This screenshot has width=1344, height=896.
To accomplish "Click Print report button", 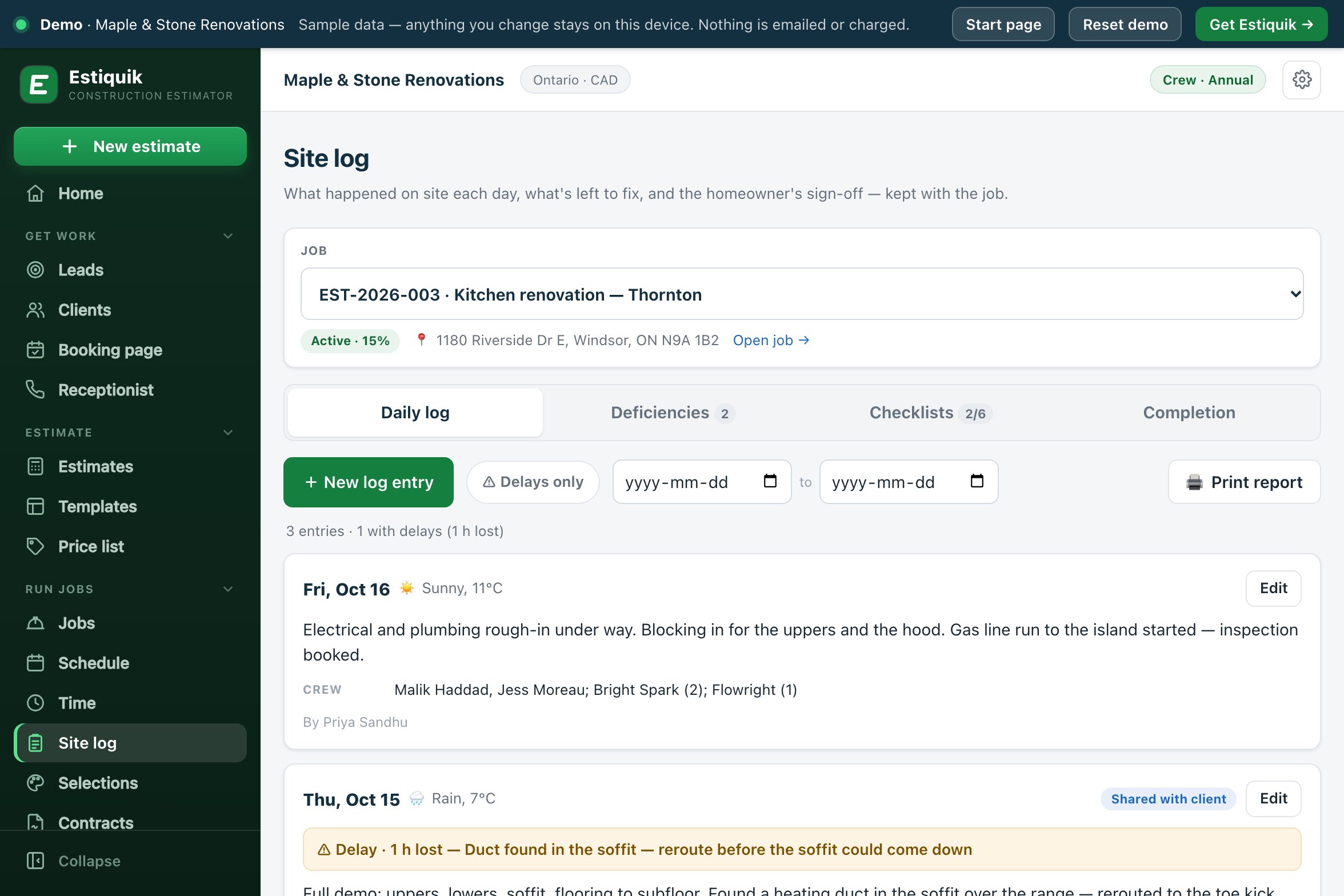I will (1244, 482).
